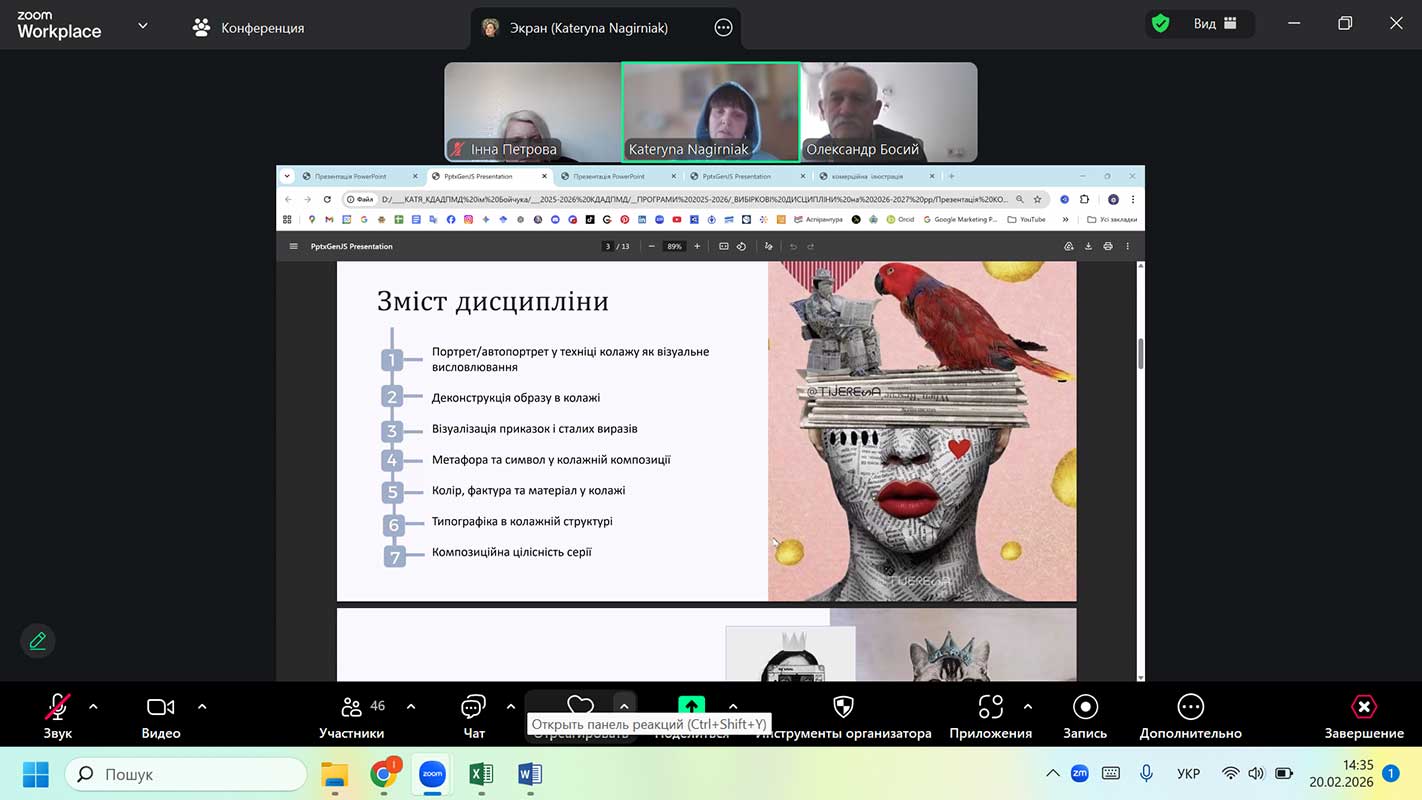Click the green encryption shield icon

point(1160,24)
